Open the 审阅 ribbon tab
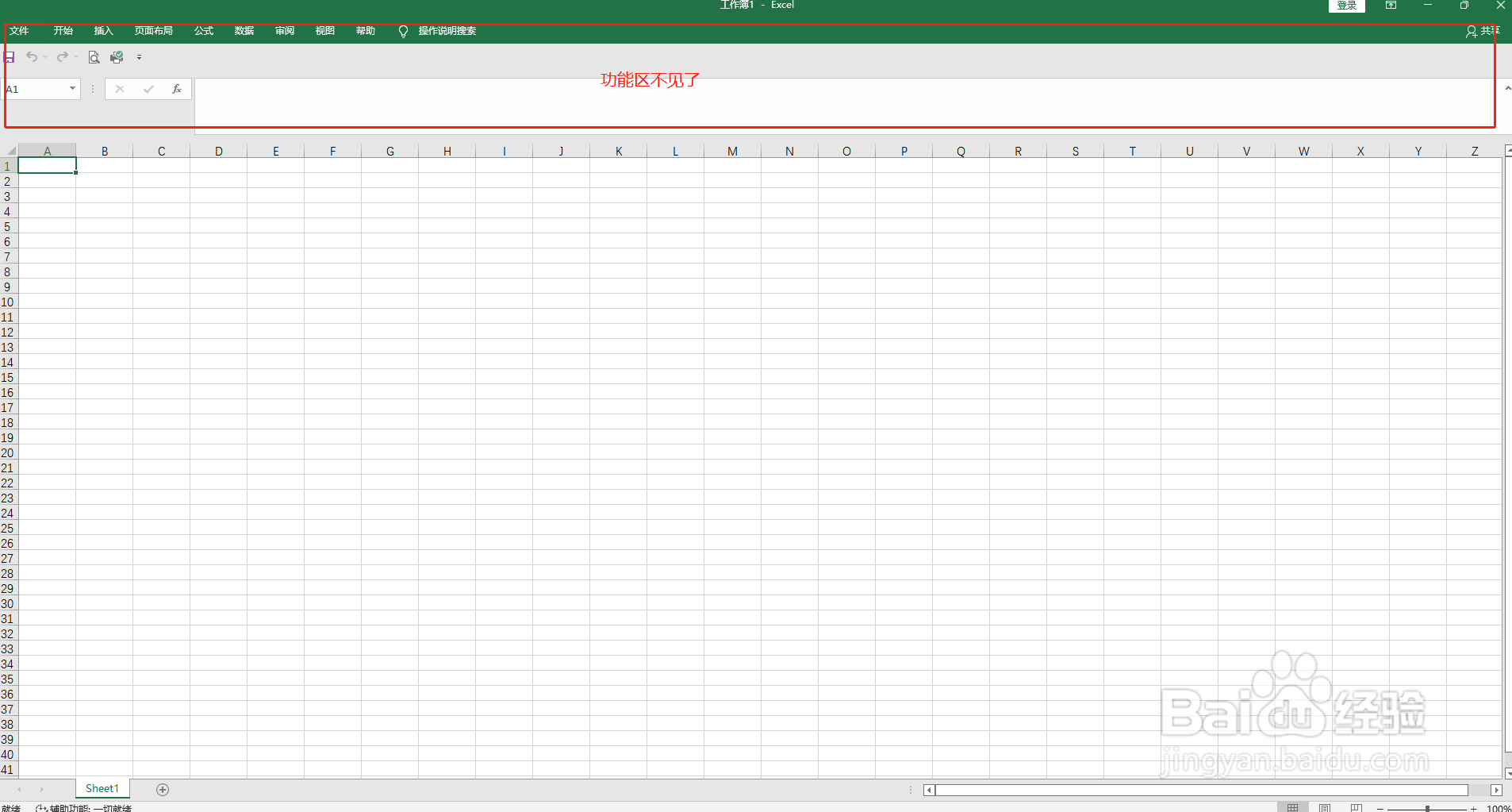1512x812 pixels. [x=285, y=31]
